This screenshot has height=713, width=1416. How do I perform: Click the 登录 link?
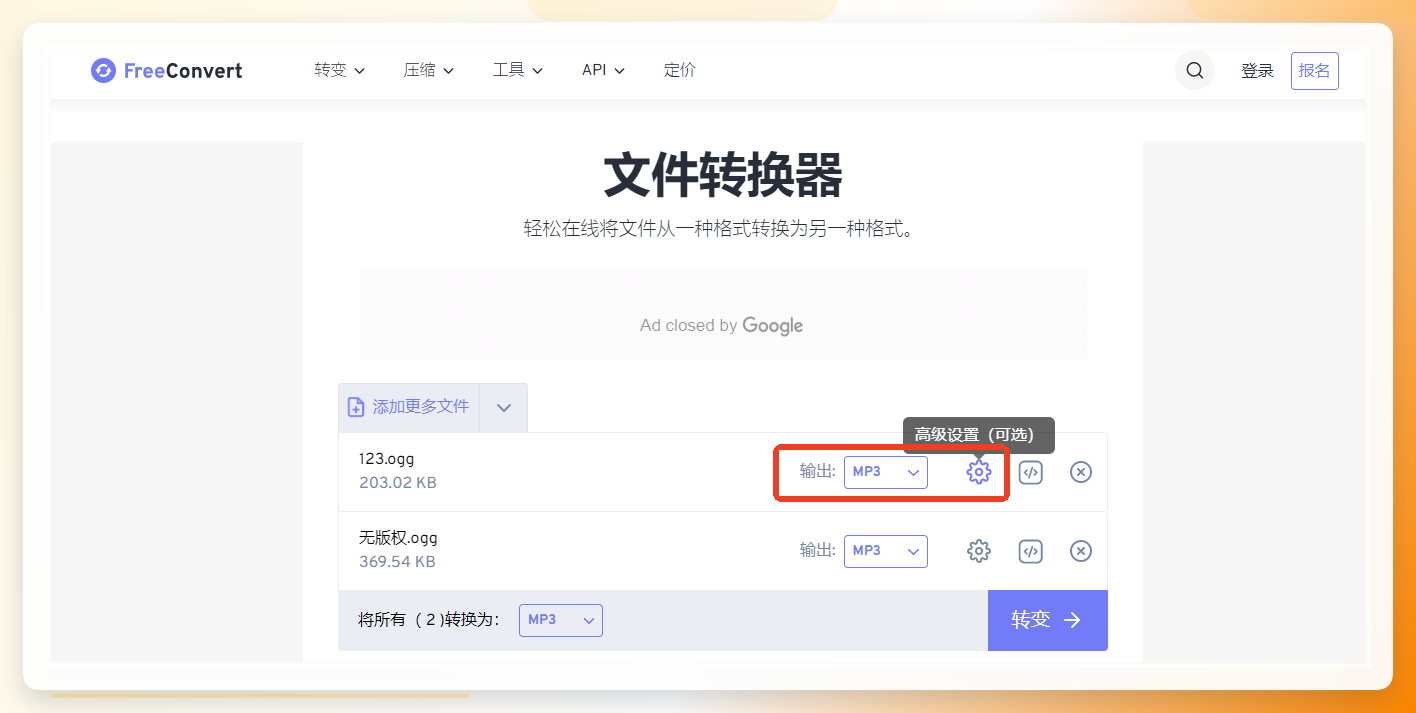1258,71
